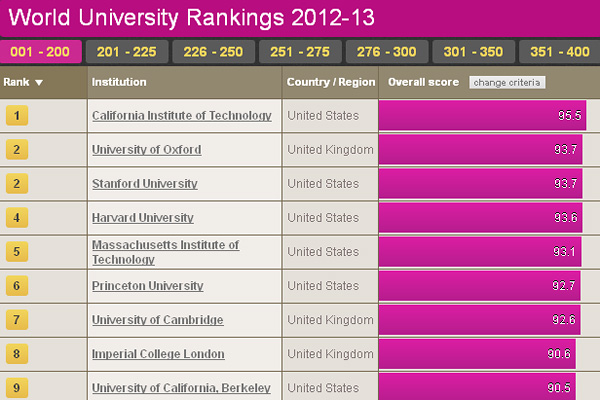This screenshot has height=400, width=600.
Task: Click the rank 8 yellow badge
Action: coord(19,354)
